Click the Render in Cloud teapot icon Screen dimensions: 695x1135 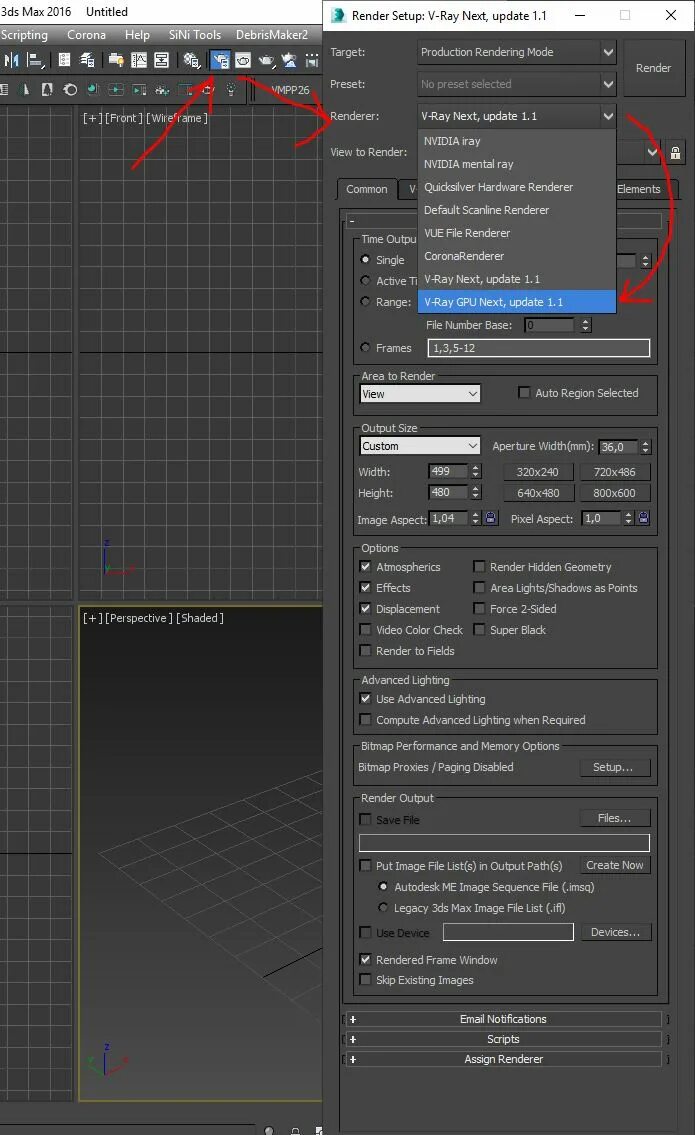[290, 60]
